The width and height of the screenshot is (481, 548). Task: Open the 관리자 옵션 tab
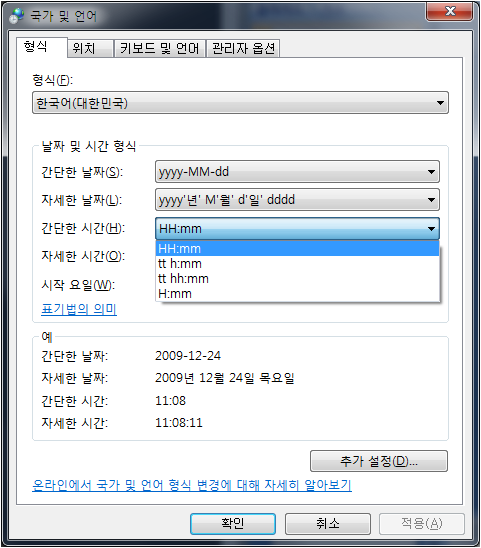243,48
